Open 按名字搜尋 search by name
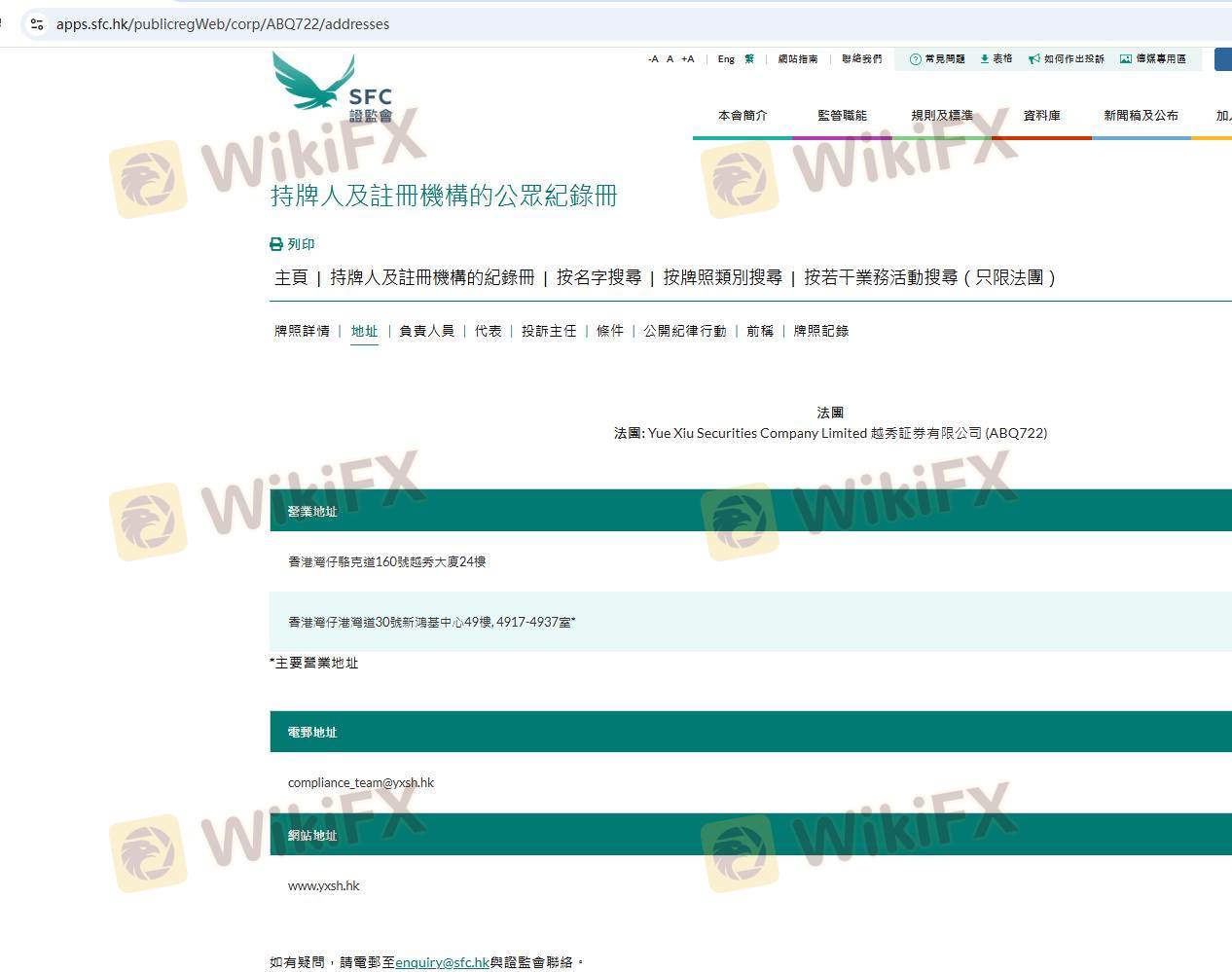The height and width of the screenshot is (972, 1232). click(598, 277)
